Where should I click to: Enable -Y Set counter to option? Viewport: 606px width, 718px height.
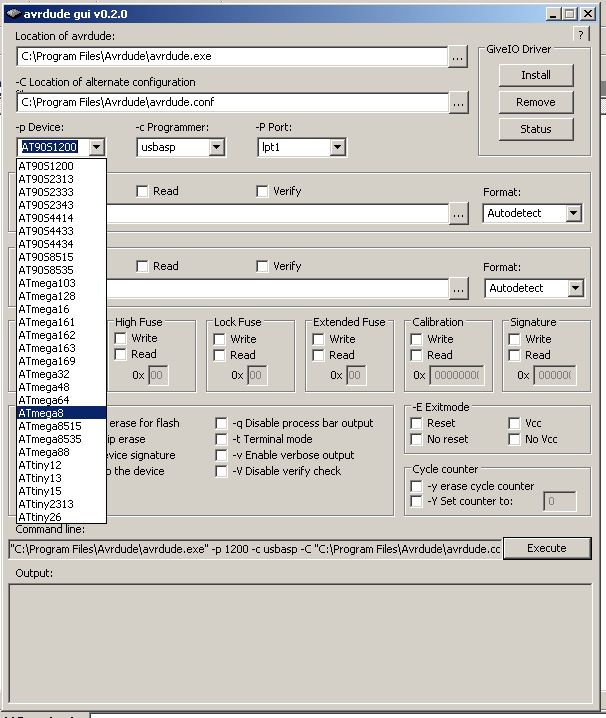pos(416,501)
